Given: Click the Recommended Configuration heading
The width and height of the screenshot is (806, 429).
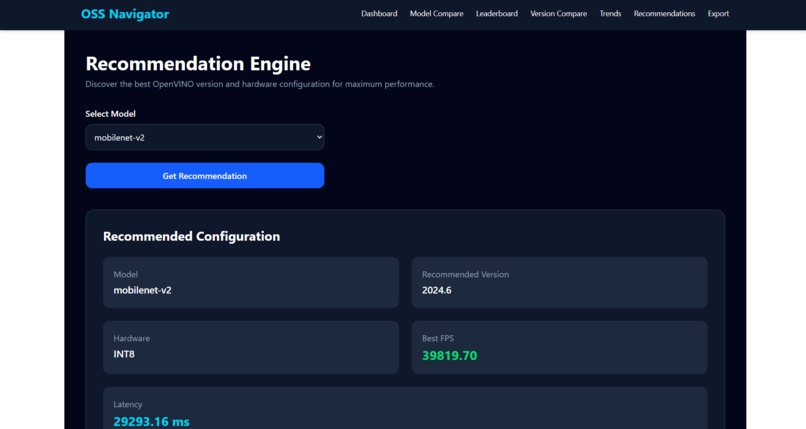Looking at the screenshot, I should [x=191, y=236].
